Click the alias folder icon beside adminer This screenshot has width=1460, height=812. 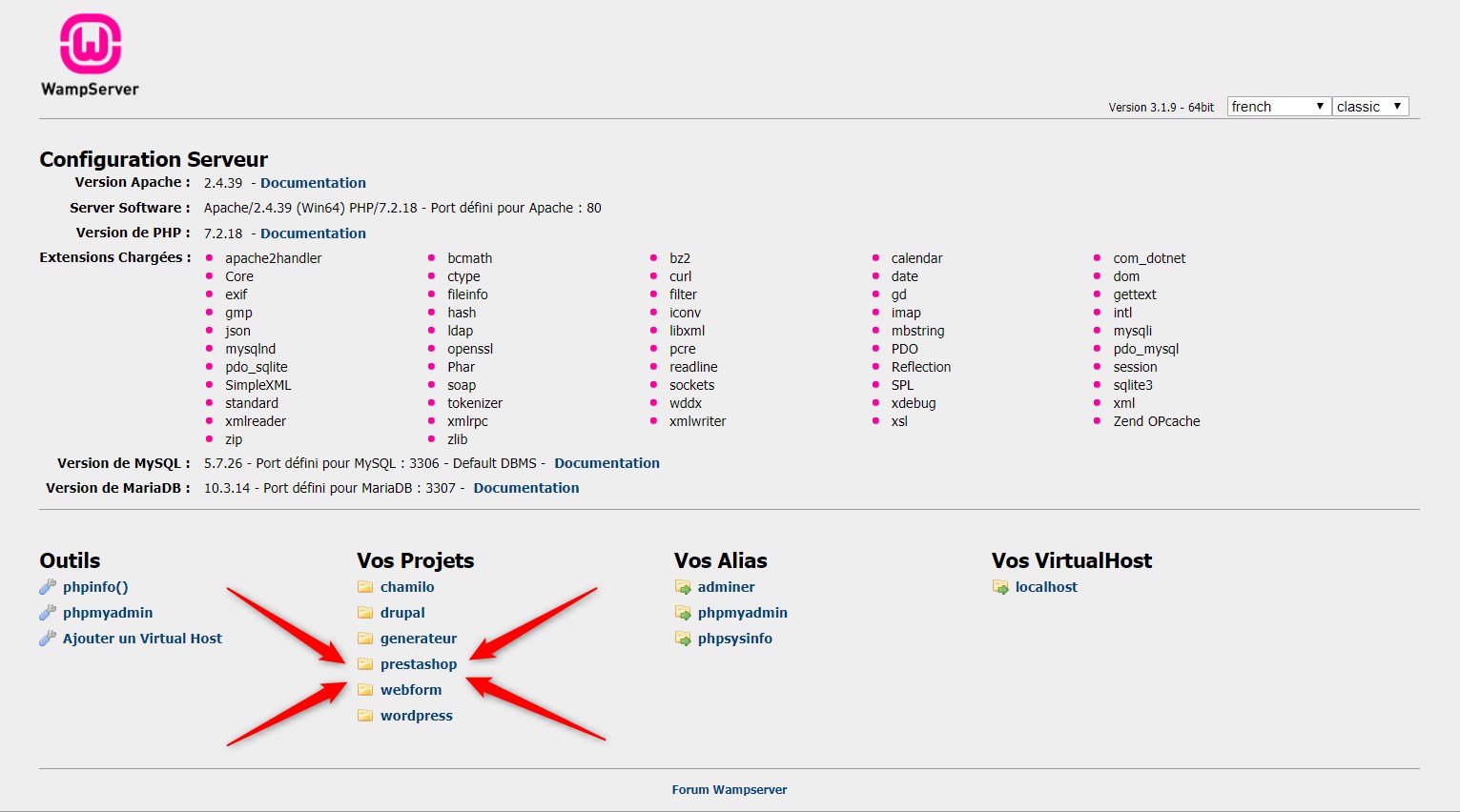click(x=683, y=587)
